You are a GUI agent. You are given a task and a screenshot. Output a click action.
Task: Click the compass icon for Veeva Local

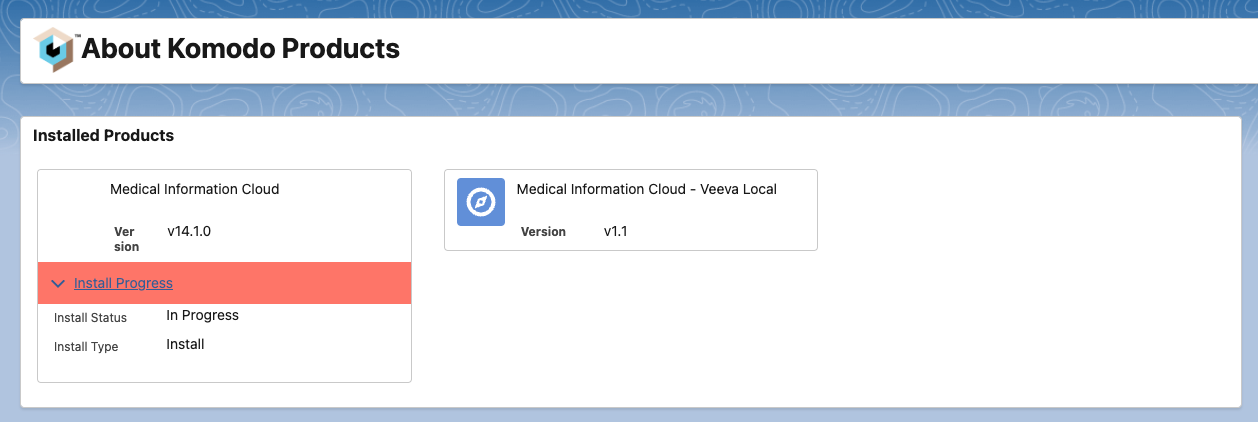click(481, 202)
